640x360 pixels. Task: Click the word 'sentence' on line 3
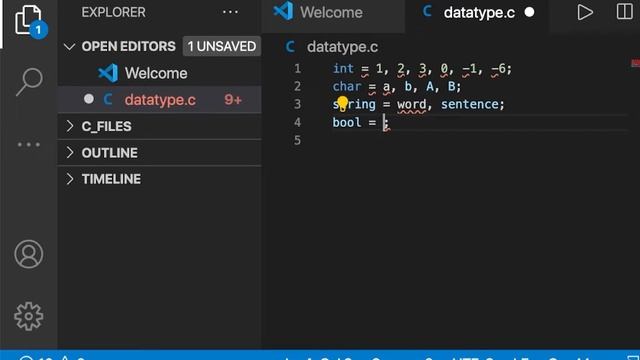(x=470, y=104)
